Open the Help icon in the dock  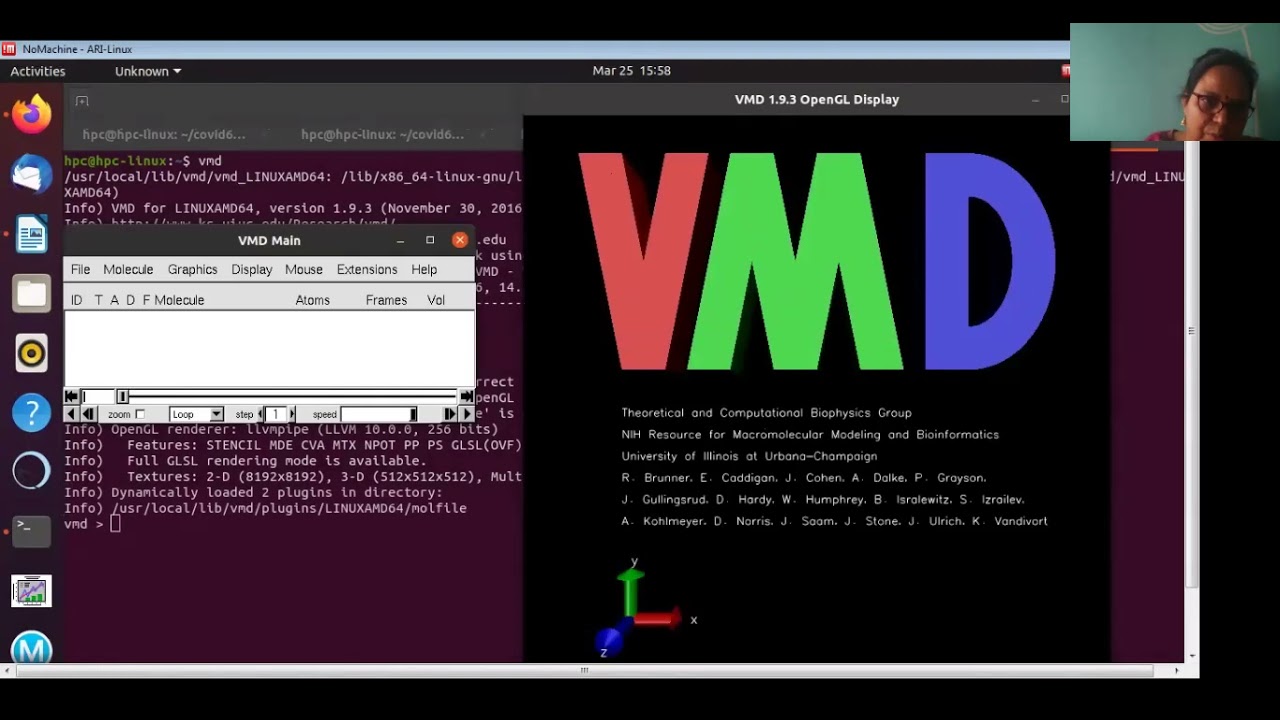point(31,412)
